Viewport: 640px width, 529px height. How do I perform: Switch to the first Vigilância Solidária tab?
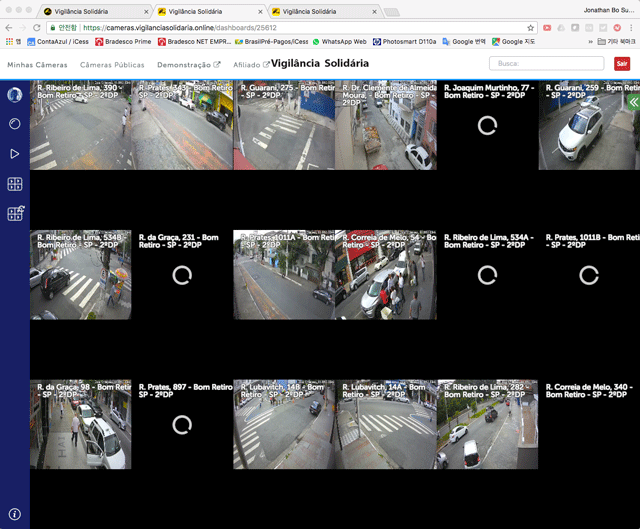[x=94, y=11]
